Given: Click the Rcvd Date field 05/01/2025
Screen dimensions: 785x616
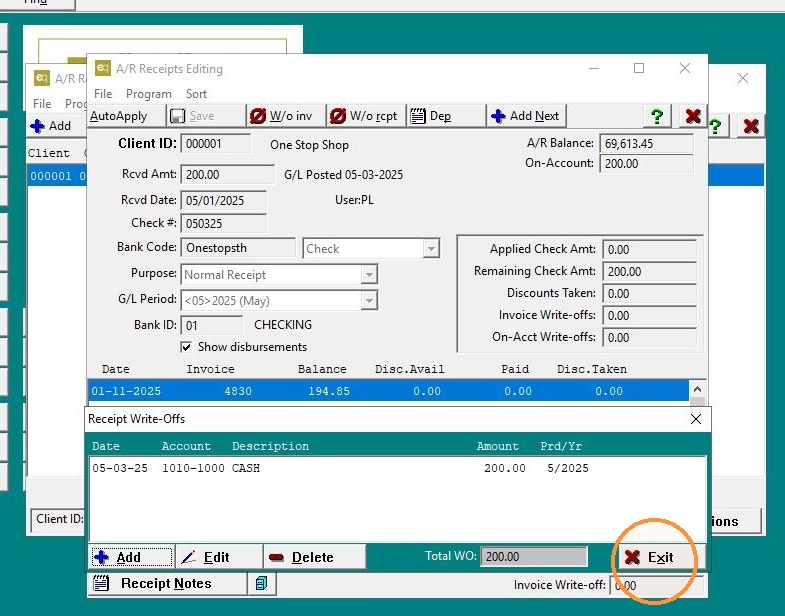Looking at the screenshot, I should coord(223,200).
